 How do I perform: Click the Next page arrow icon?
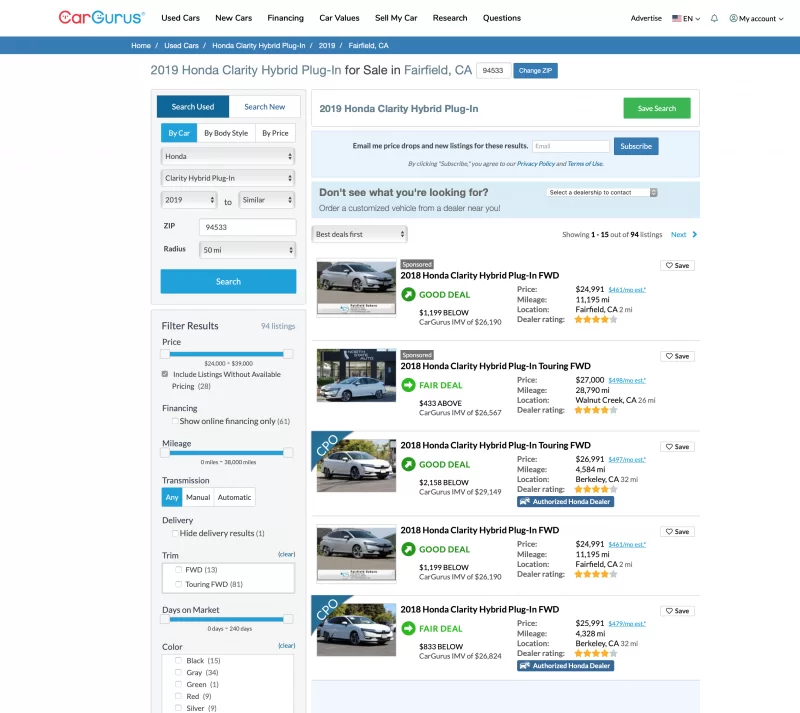(695, 234)
